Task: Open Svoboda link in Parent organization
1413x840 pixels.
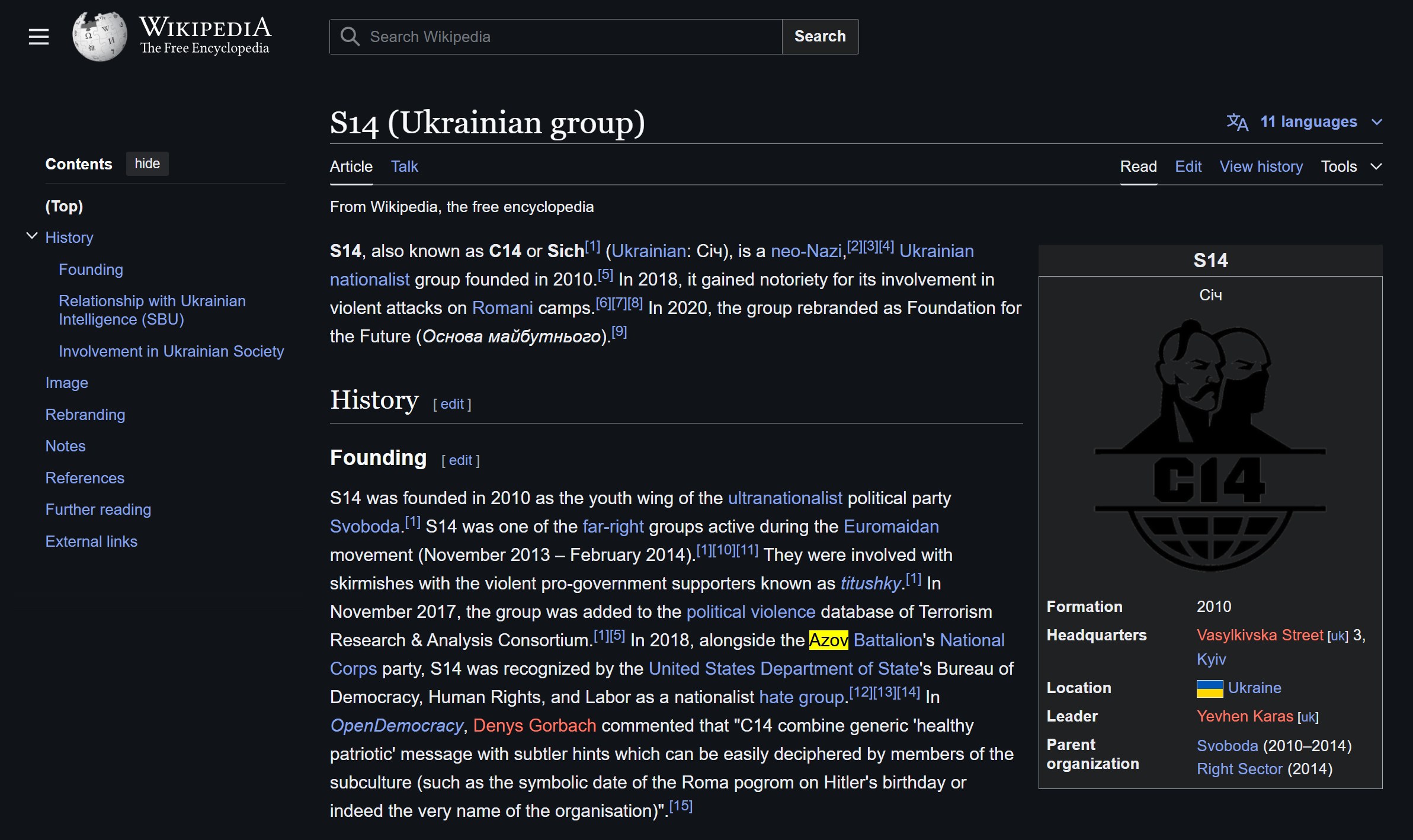Action: [x=1227, y=746]
